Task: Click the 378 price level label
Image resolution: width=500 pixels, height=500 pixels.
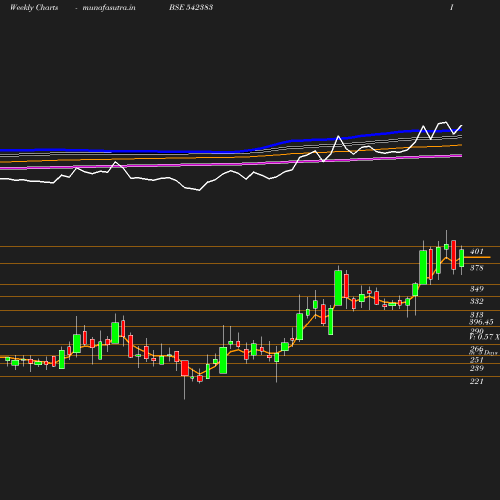Action: point(476,268)
